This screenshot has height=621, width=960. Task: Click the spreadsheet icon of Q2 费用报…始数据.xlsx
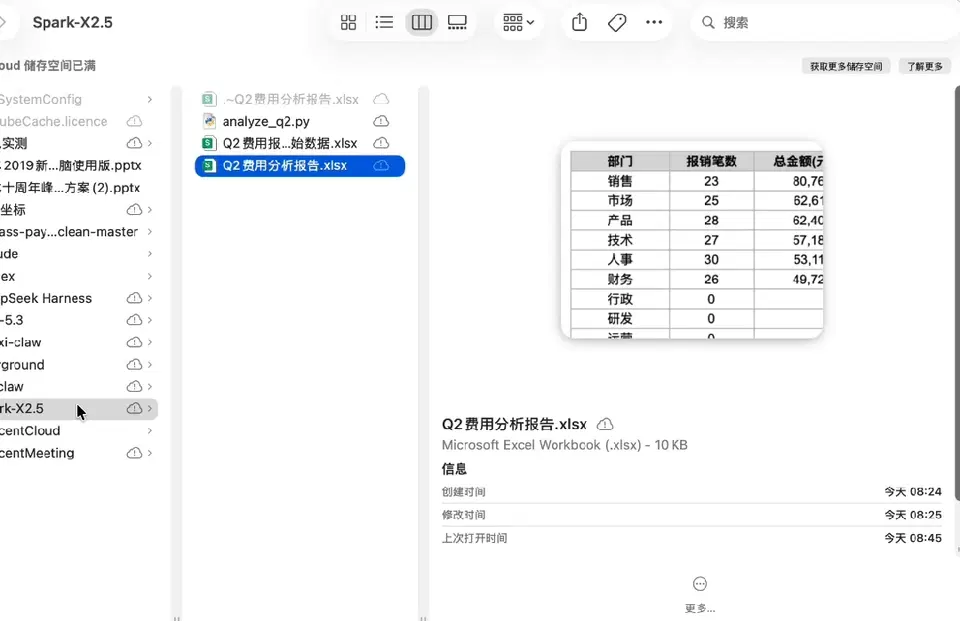[x=209, y=143]
